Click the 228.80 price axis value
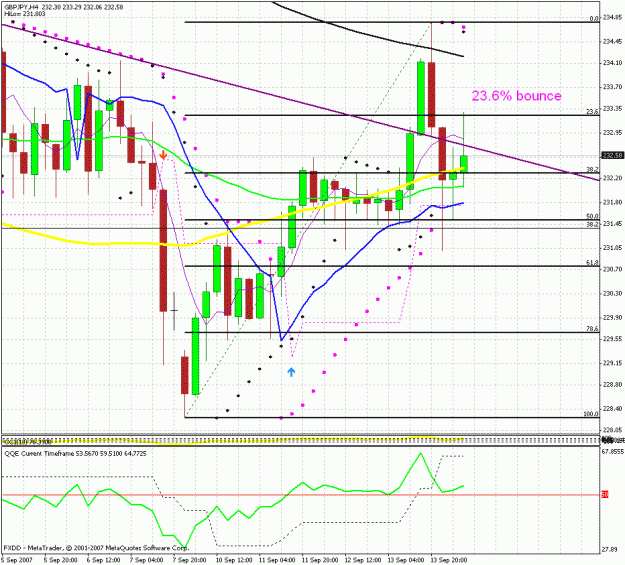 [x=612, y=384]
